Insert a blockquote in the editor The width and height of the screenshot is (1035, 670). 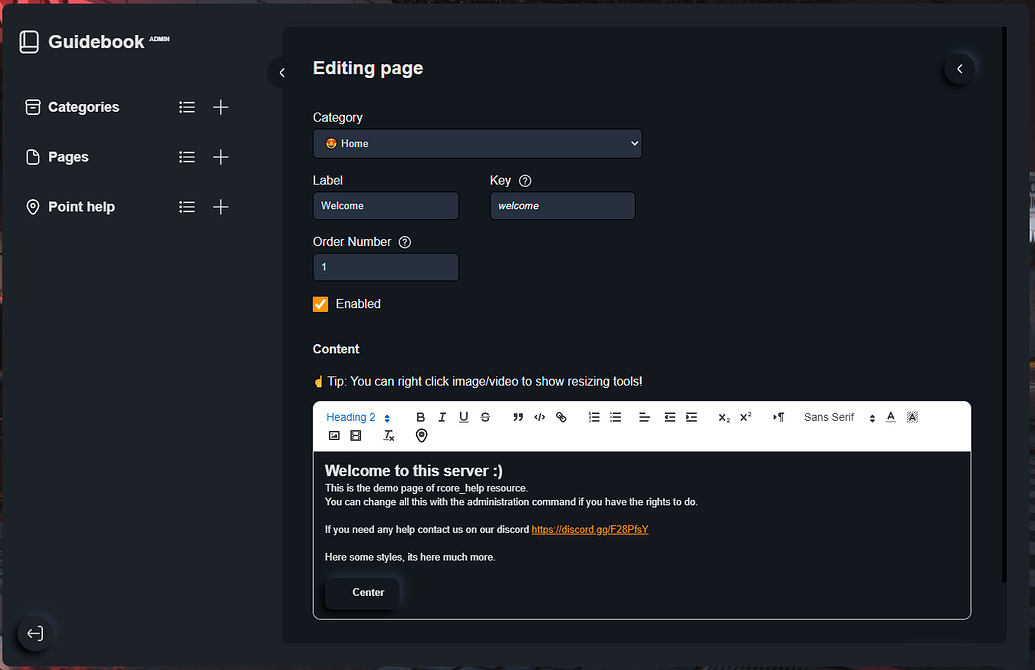518,417
